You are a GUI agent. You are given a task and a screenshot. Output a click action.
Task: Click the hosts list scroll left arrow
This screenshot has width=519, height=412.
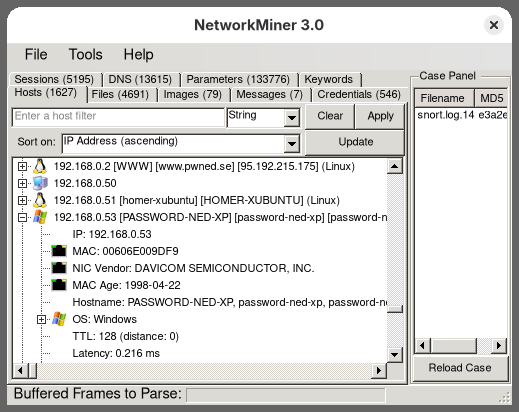pyautogui.click(x=21, y=370)
